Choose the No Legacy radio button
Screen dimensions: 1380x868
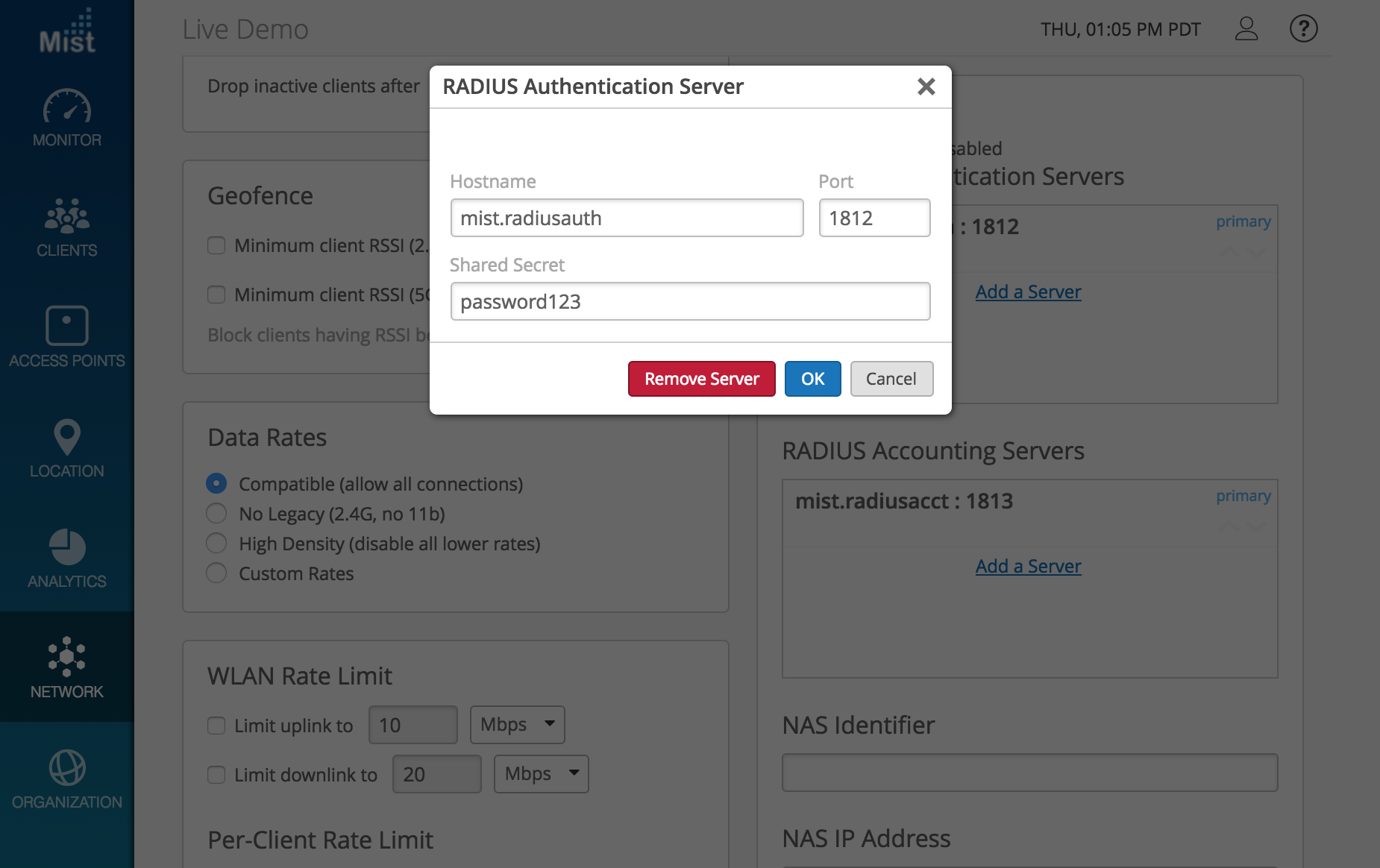pyautogui.click(x=216, y=514)
